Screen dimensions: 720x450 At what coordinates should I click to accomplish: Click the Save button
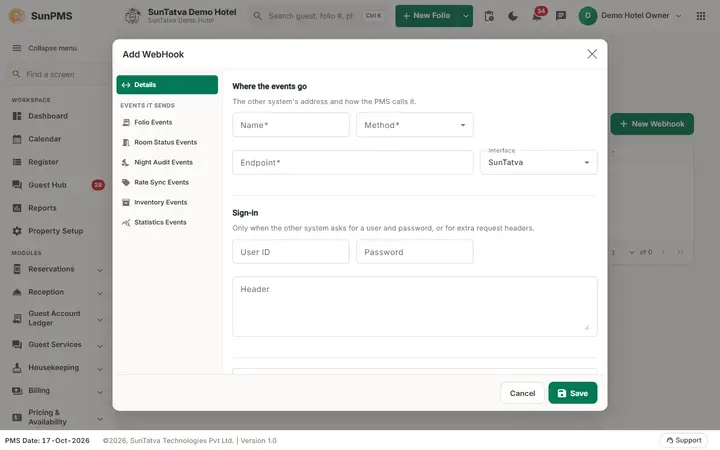(x=573, y=393)
